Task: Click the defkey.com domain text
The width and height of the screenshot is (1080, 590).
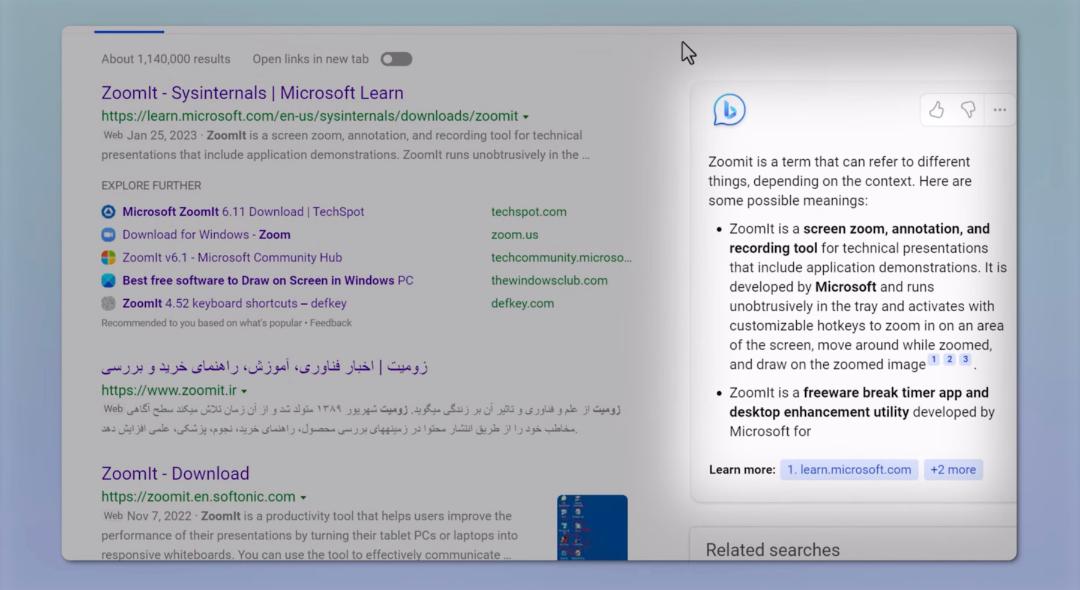Action: [522, 303]
